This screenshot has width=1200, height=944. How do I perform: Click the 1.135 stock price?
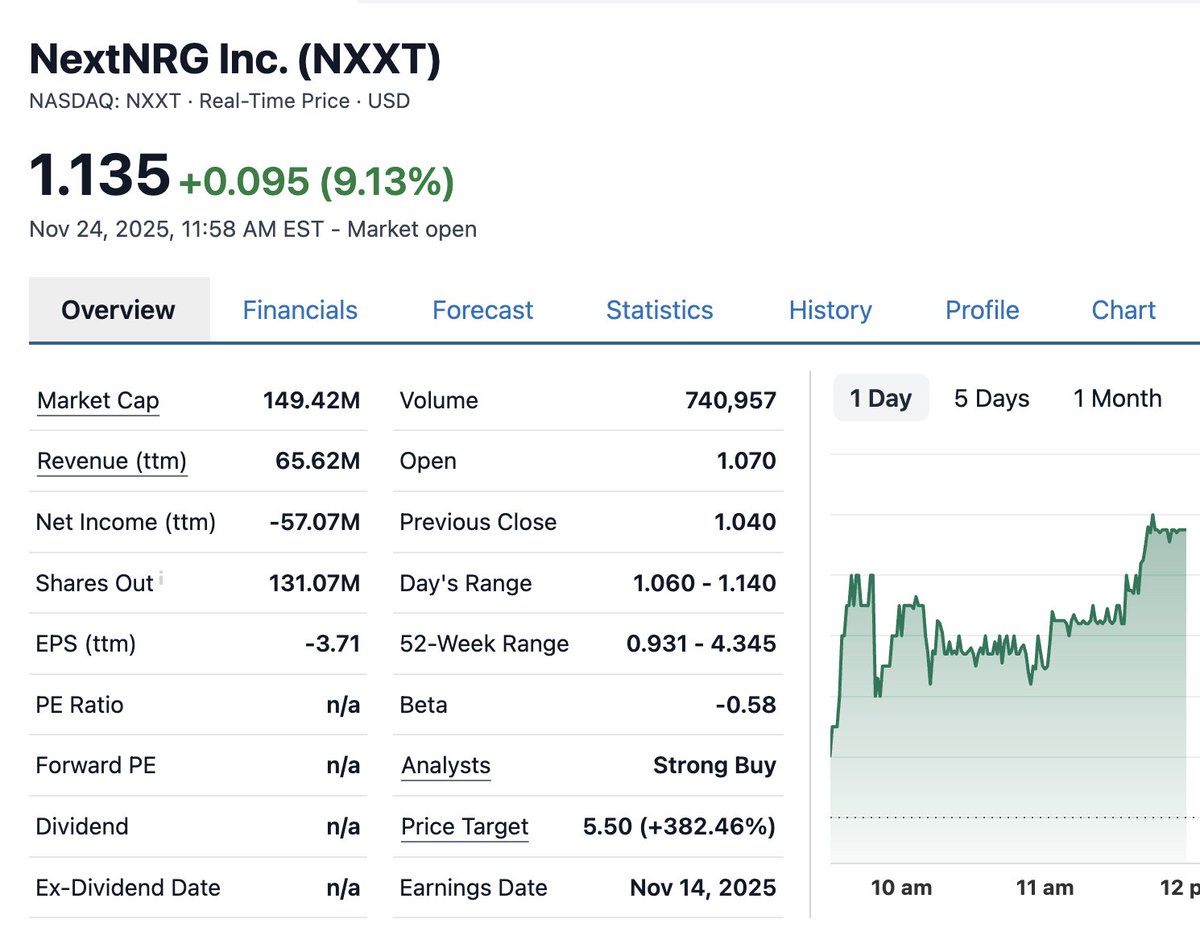(100, 174)
